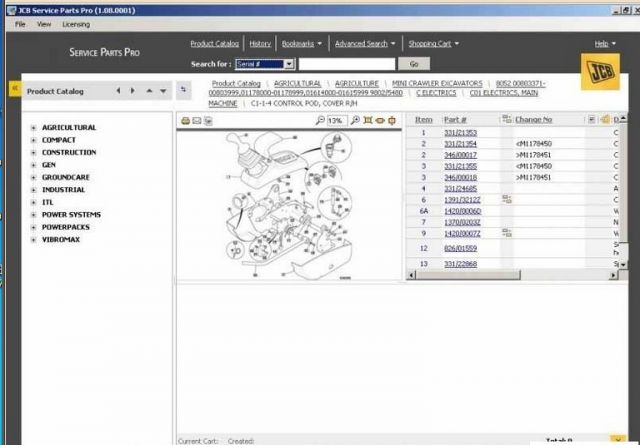Open part number 331/22868

click(460, 264)
